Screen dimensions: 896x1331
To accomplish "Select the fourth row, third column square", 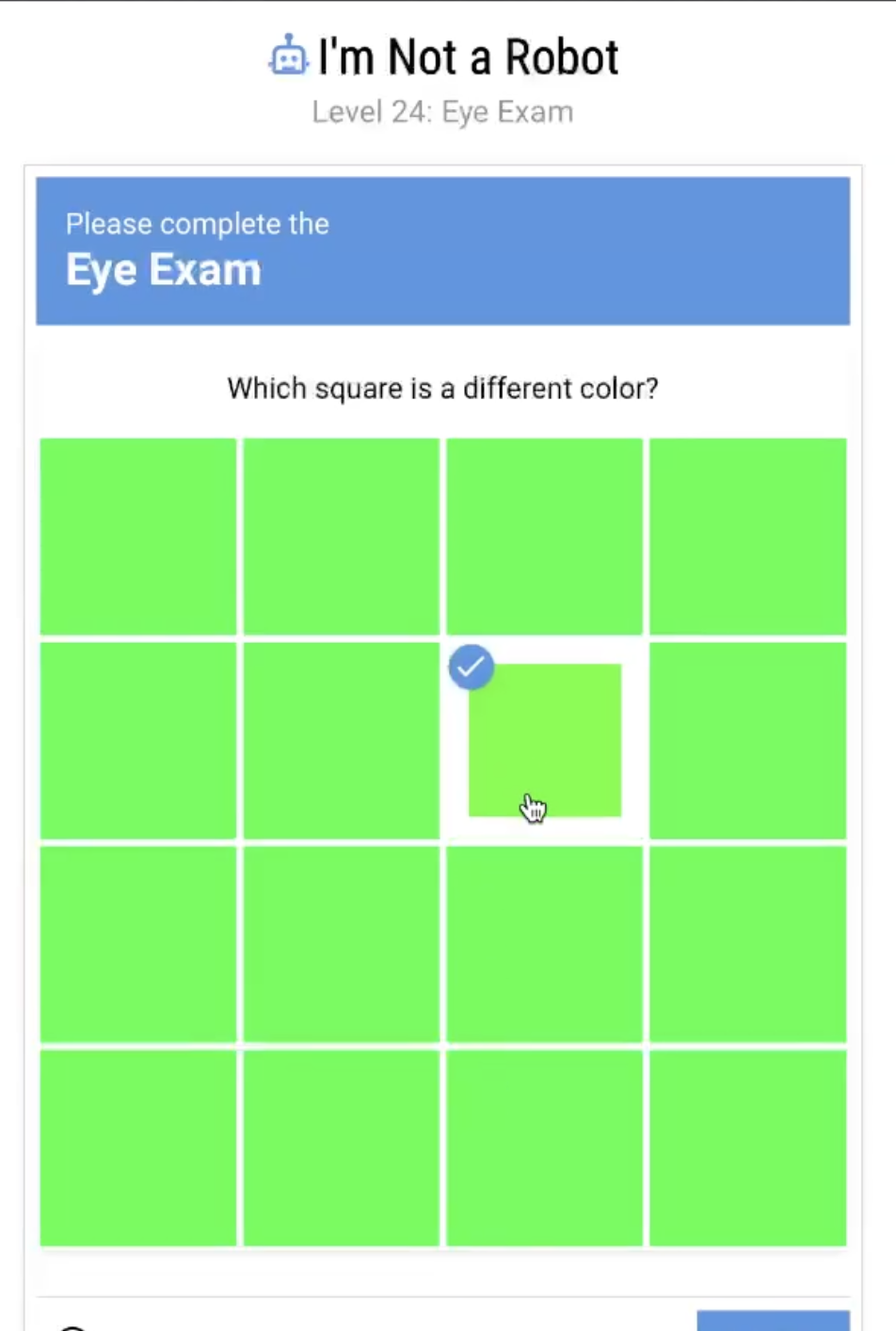I will click(544, 1147).
